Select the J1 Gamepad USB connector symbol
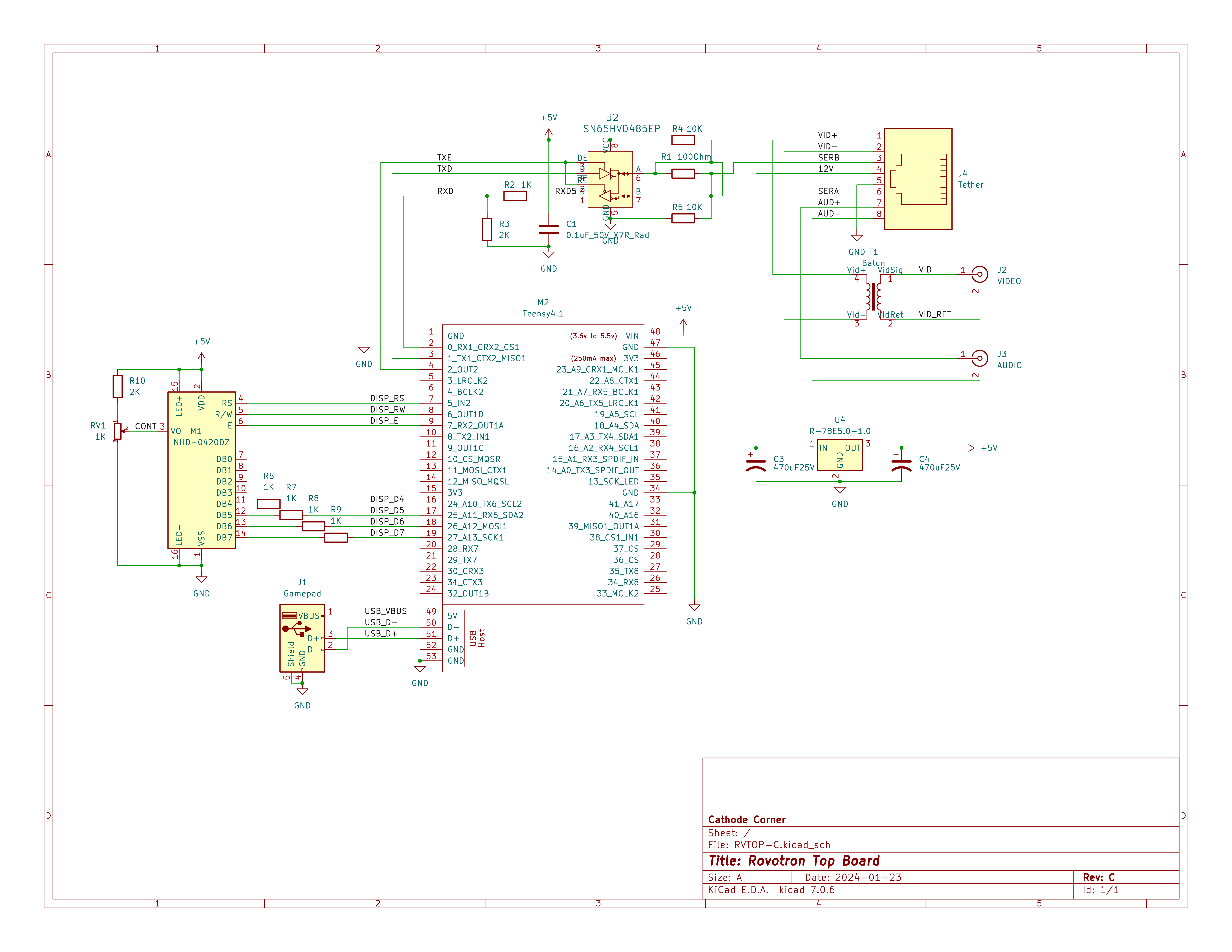The width and height of the screenshot is (1232, 952). point(302,638)
